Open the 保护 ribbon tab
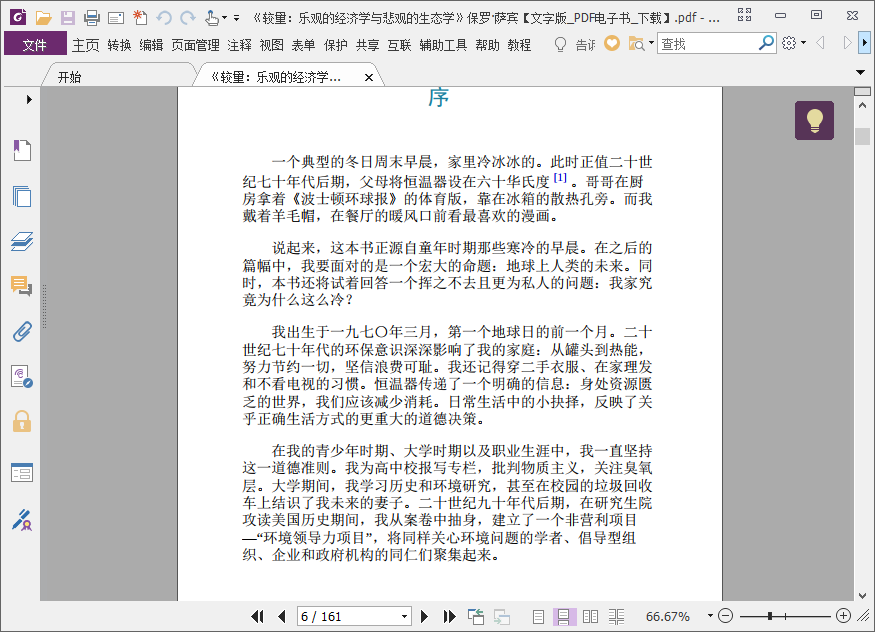 (336, 45)
